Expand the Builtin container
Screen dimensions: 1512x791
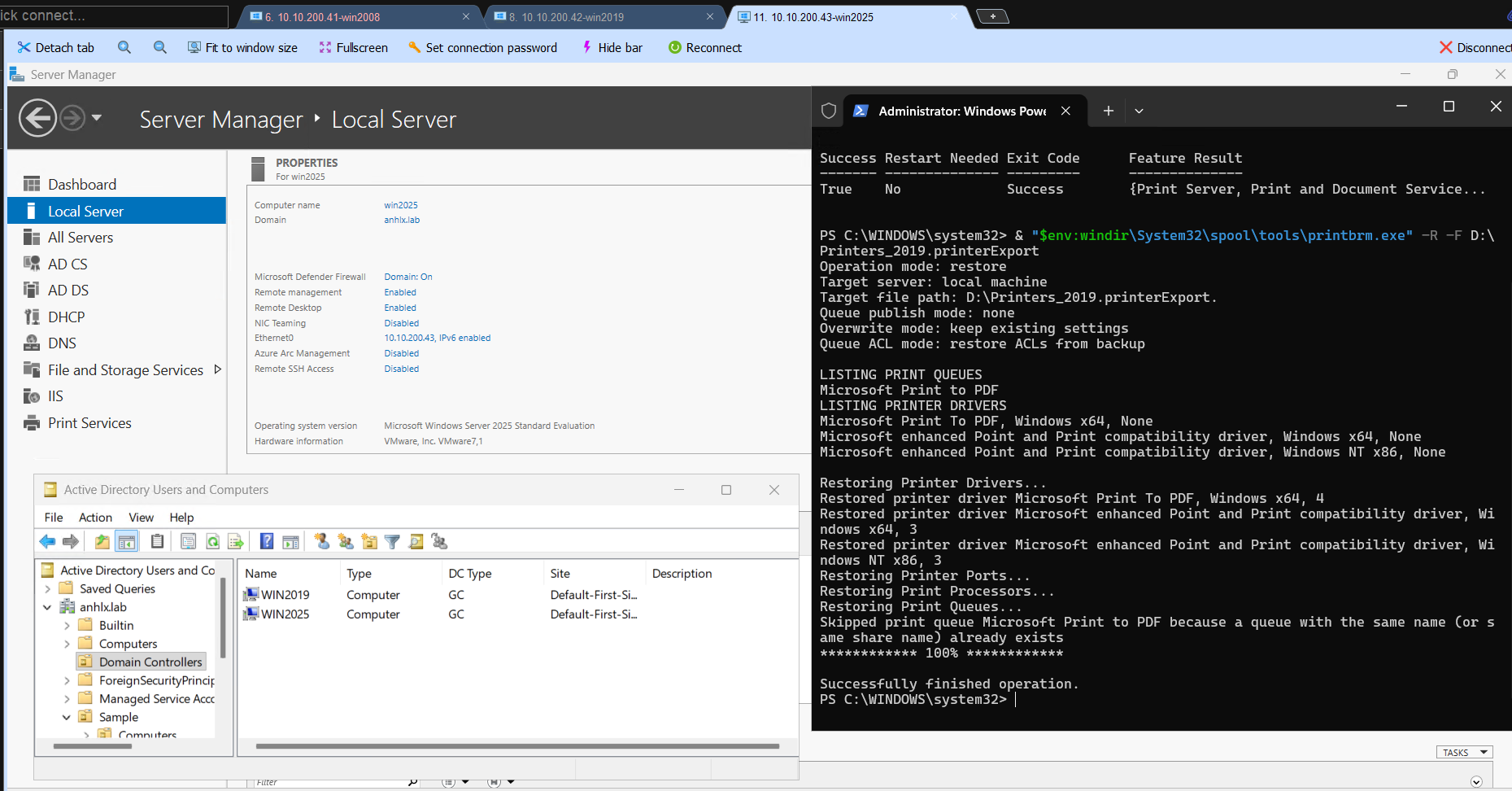tap(67, 625)
